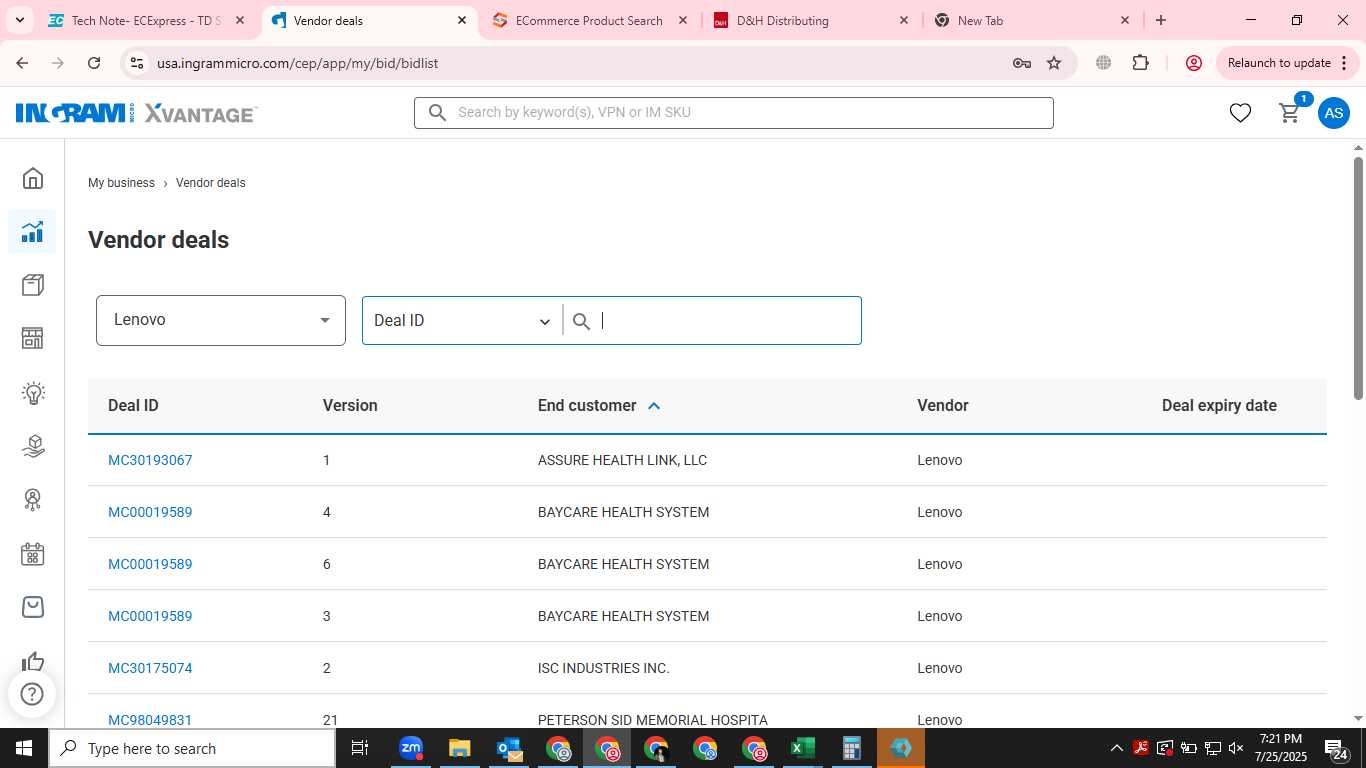Open Excel from the taskbar

802,748
